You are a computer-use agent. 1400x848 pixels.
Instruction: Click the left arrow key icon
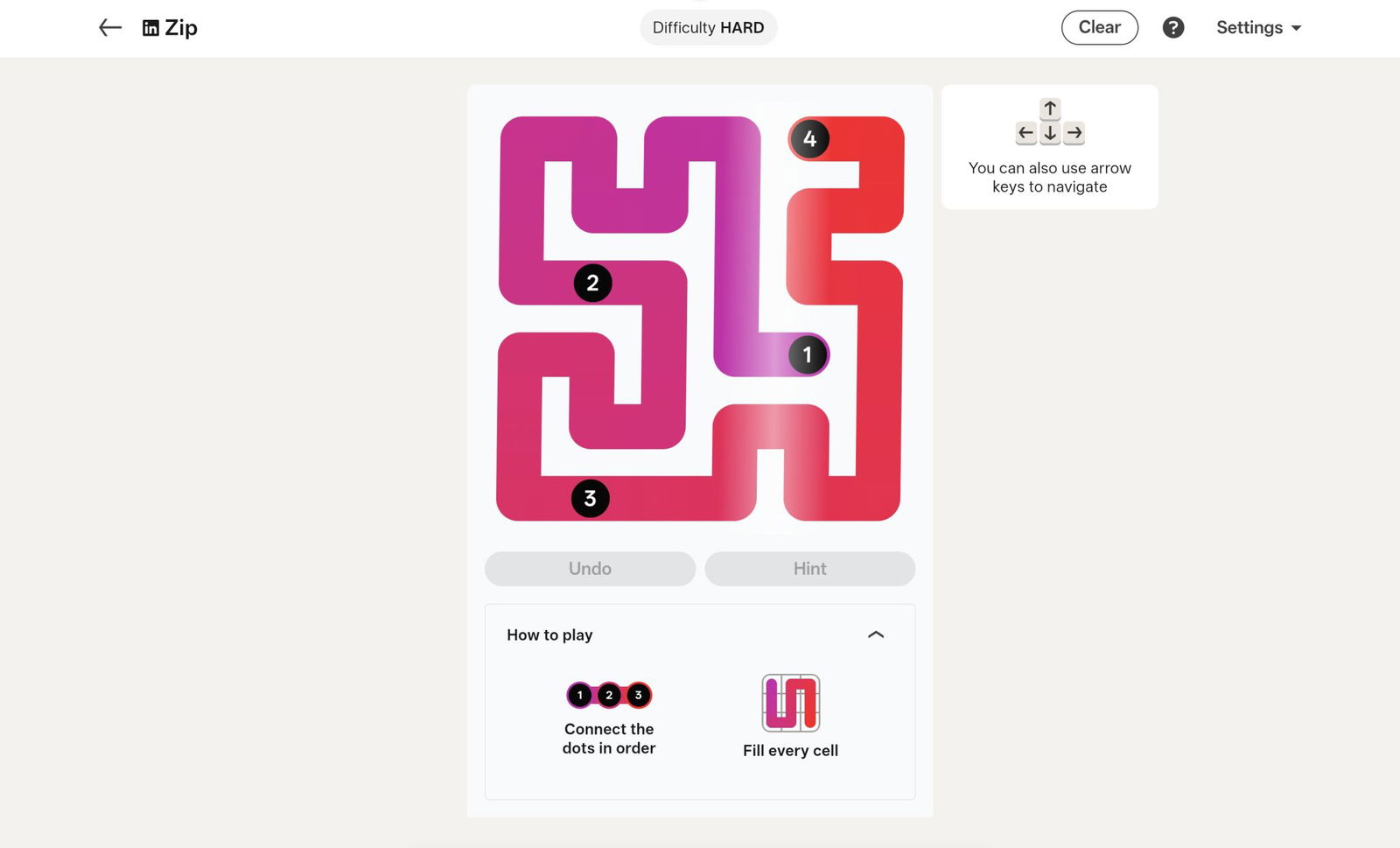[1025, 133]
